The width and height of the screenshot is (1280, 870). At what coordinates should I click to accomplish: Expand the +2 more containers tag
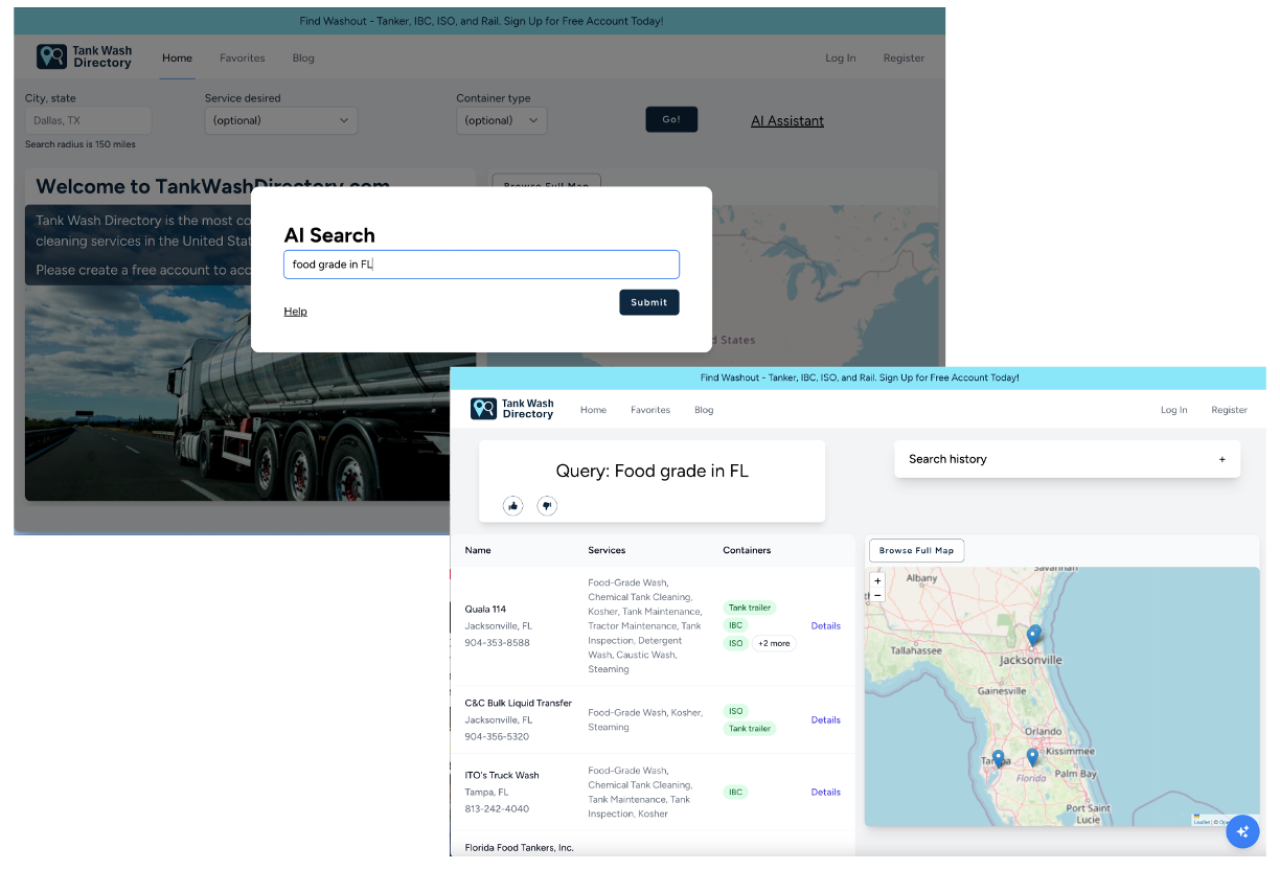click(773, 644)
